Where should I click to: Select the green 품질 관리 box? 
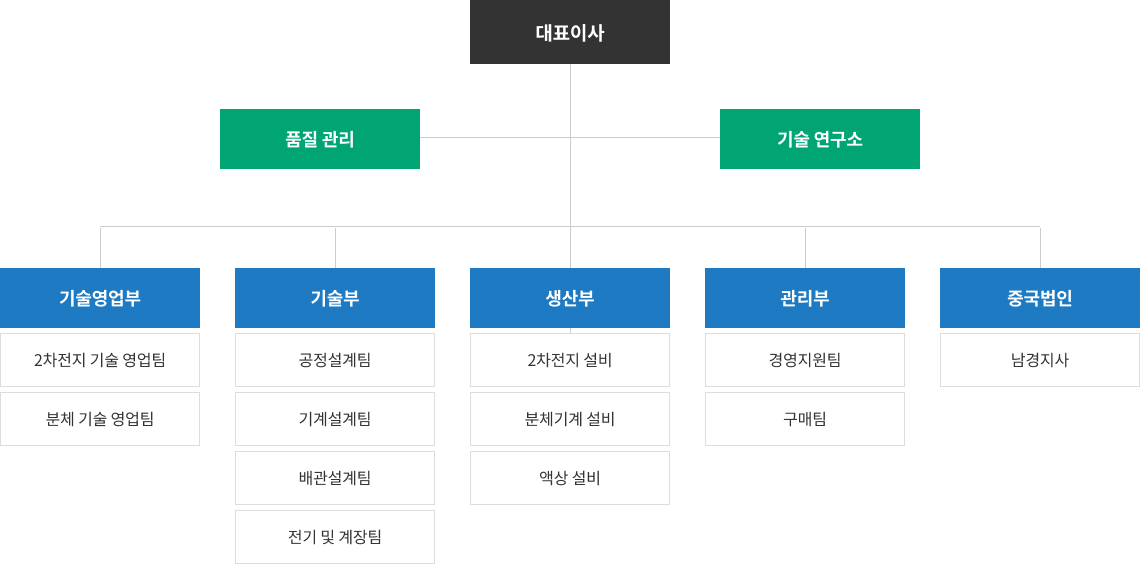pos(320,139)
